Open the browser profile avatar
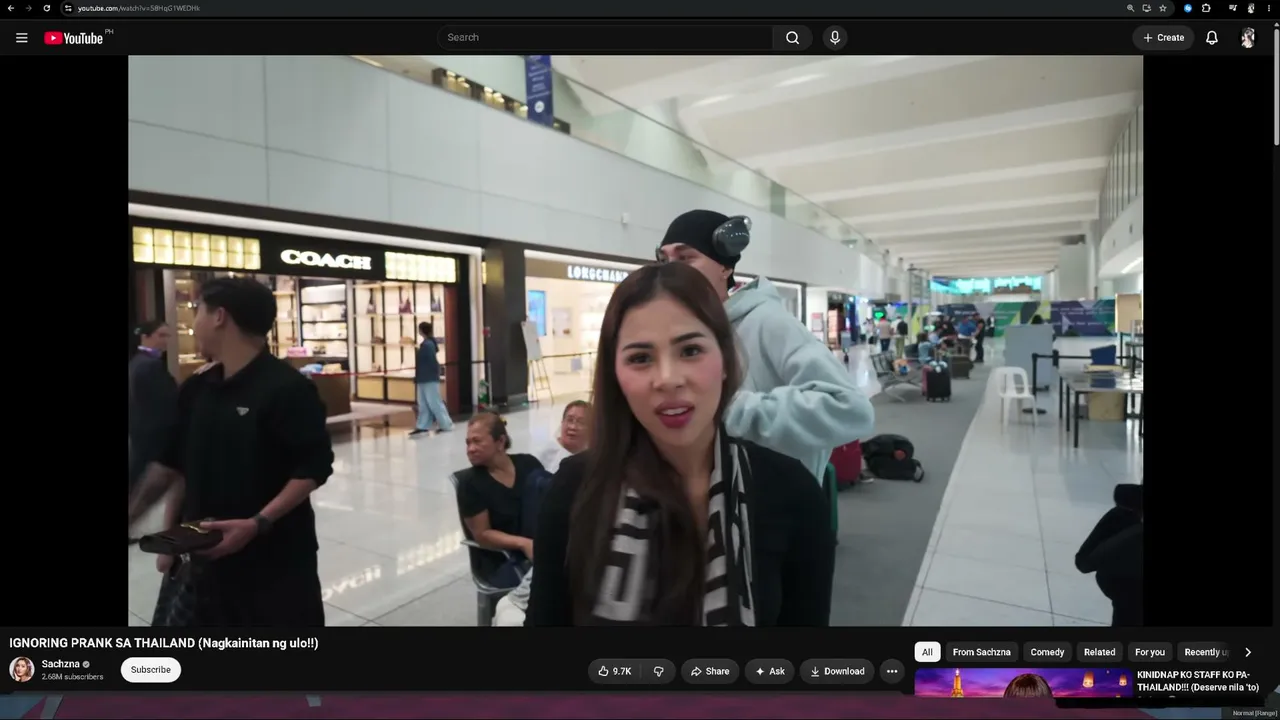This screenshot has height=720, width=1280. 1251,8
